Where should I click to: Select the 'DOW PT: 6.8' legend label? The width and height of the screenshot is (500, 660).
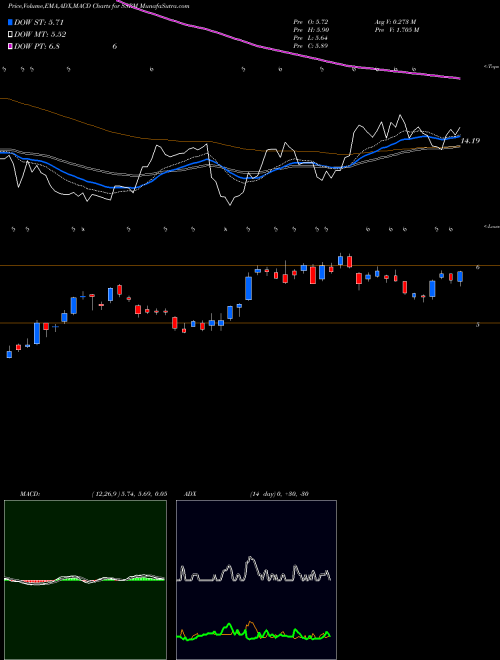(x=37, y=46)
